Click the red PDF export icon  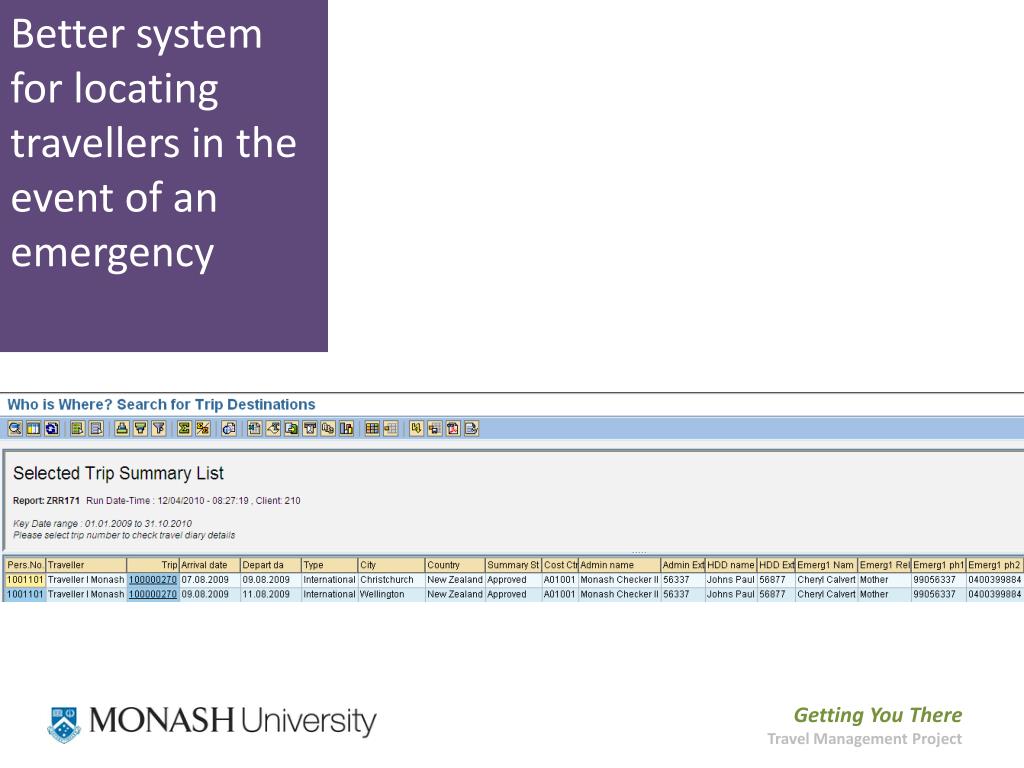coord(453,428)
